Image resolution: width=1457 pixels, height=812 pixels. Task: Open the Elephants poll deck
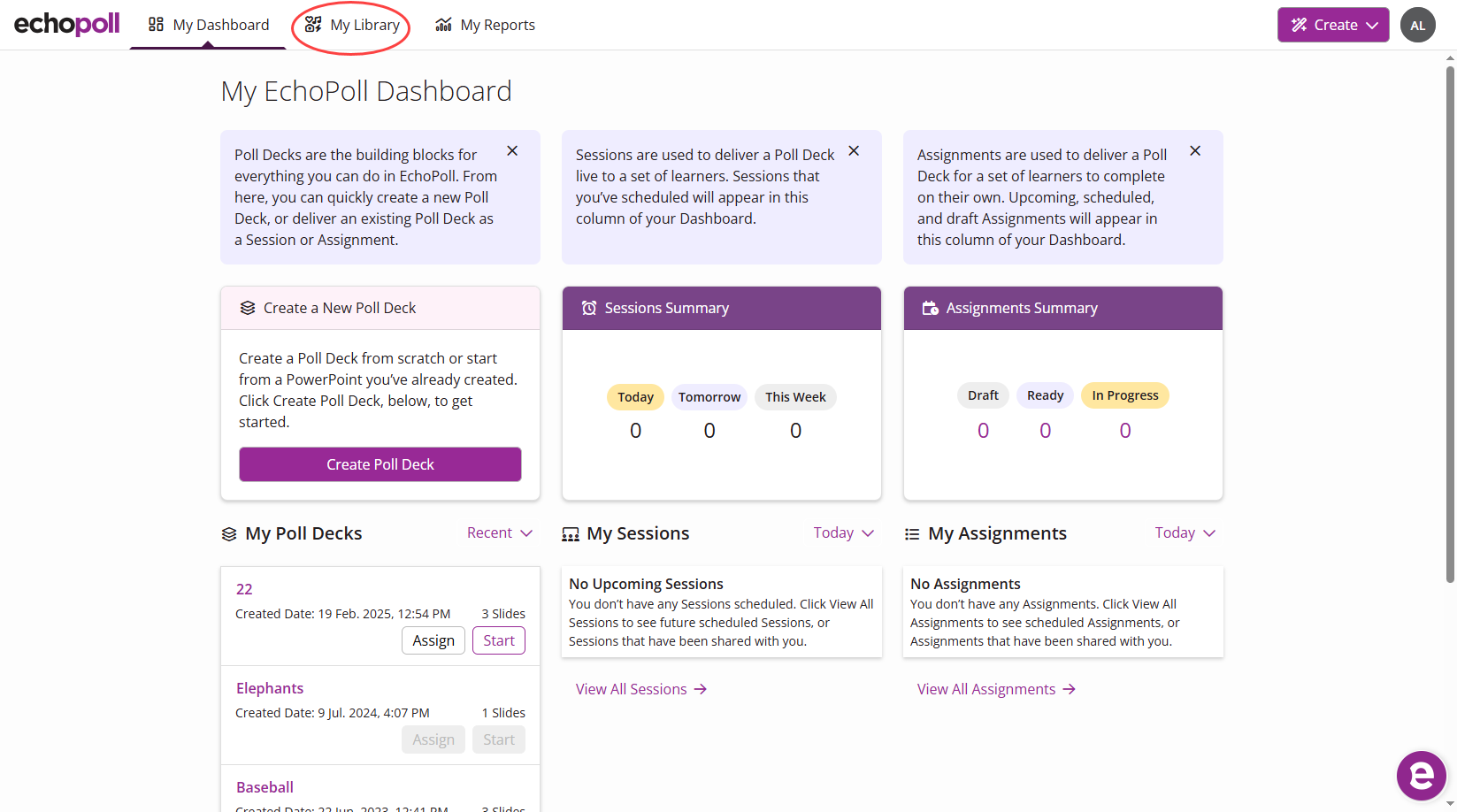(270, 688)
